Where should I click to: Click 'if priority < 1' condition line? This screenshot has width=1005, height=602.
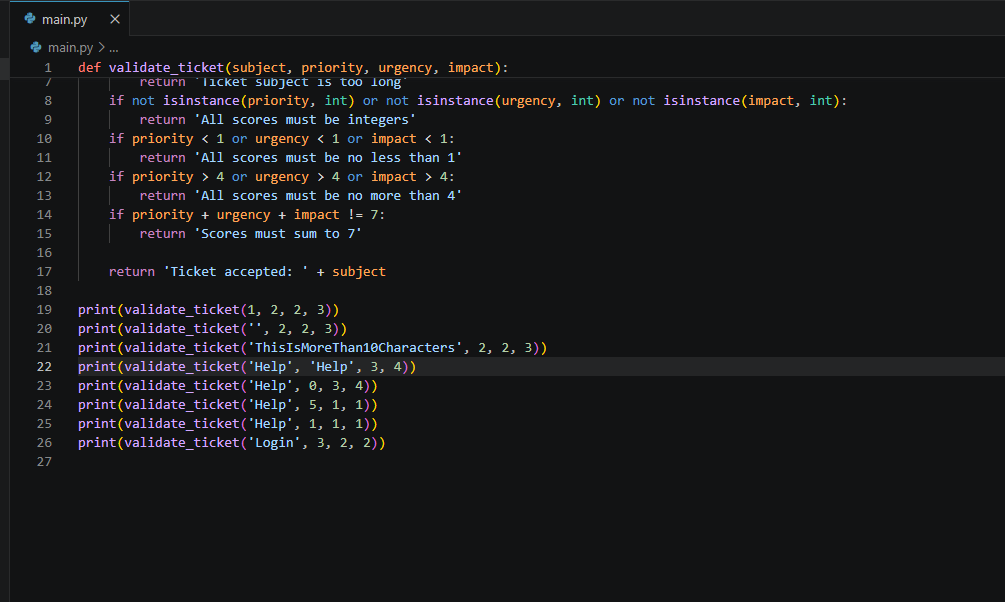click(x=281, y=139)
